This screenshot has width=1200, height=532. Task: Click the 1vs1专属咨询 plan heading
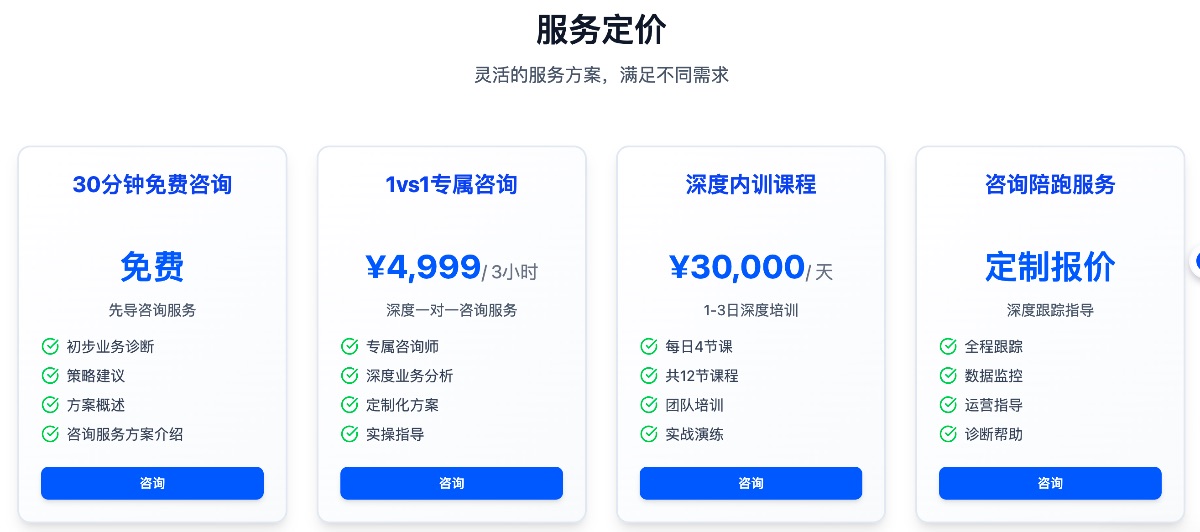click(x=451, y=185)
